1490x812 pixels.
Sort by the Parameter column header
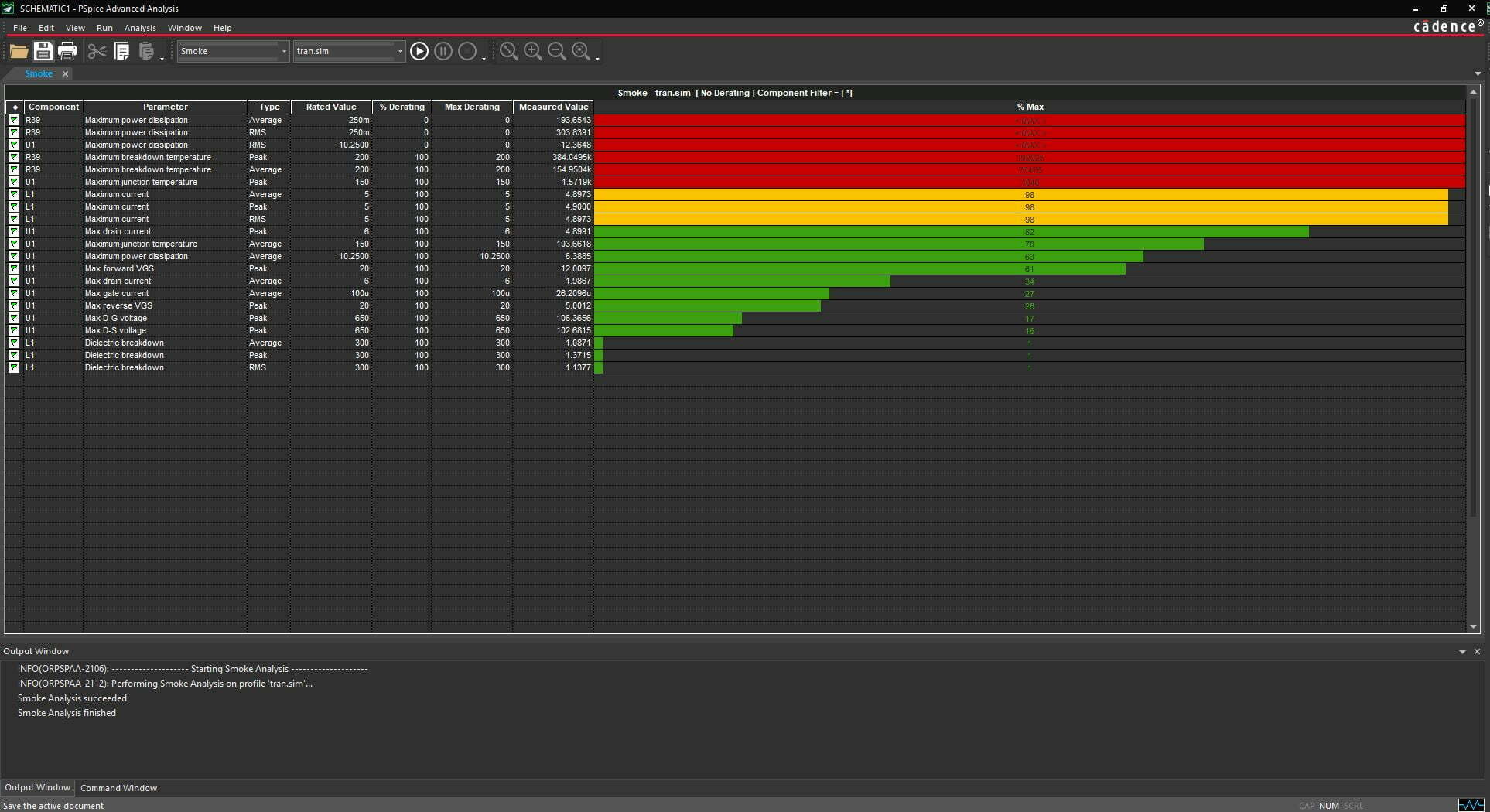[165, 107]
